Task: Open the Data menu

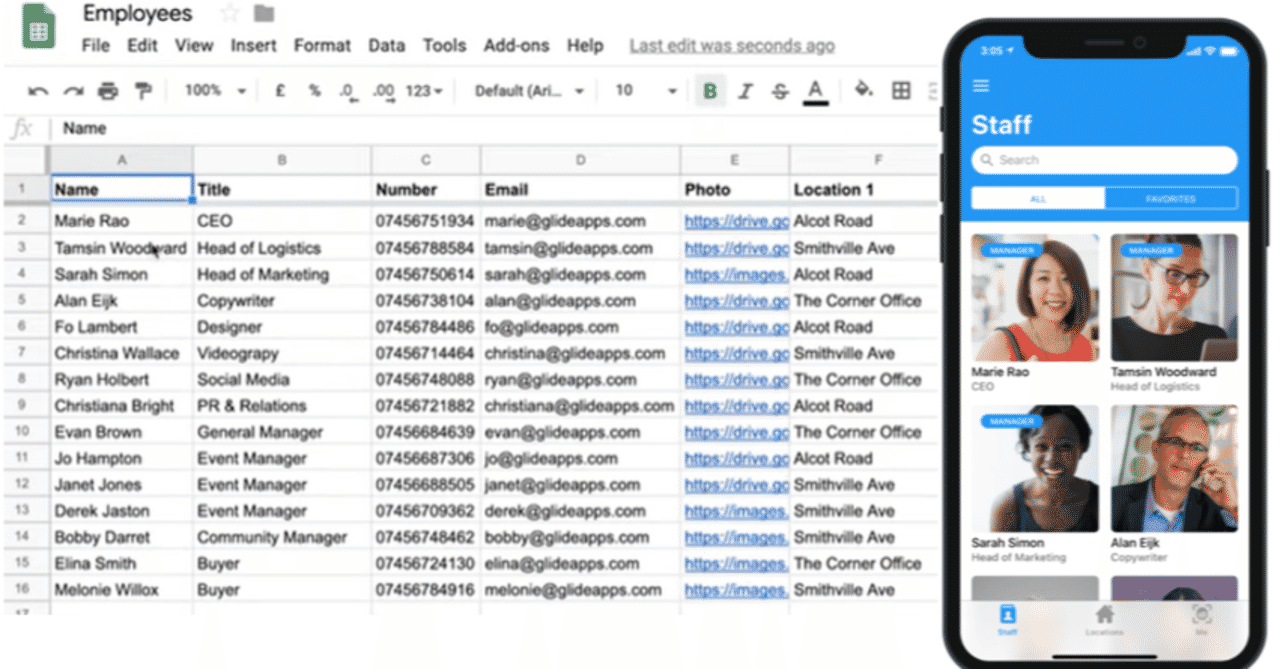Action: click(386, 46)
